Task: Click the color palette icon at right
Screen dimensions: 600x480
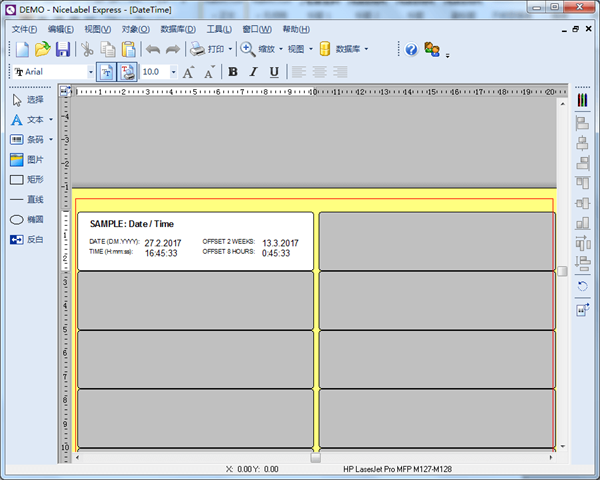Action: tap(582, 100)
